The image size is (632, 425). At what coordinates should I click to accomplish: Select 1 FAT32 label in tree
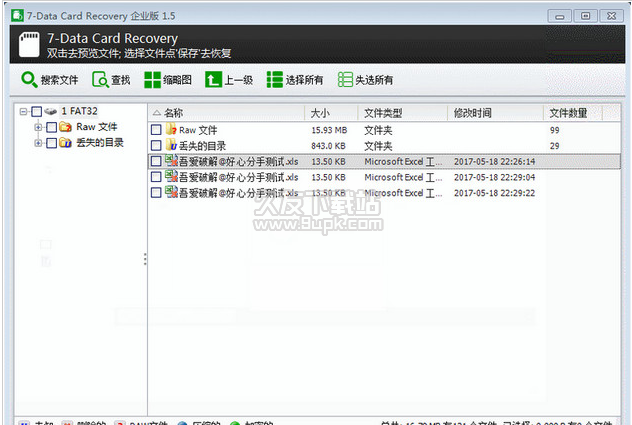coord(79,111)
